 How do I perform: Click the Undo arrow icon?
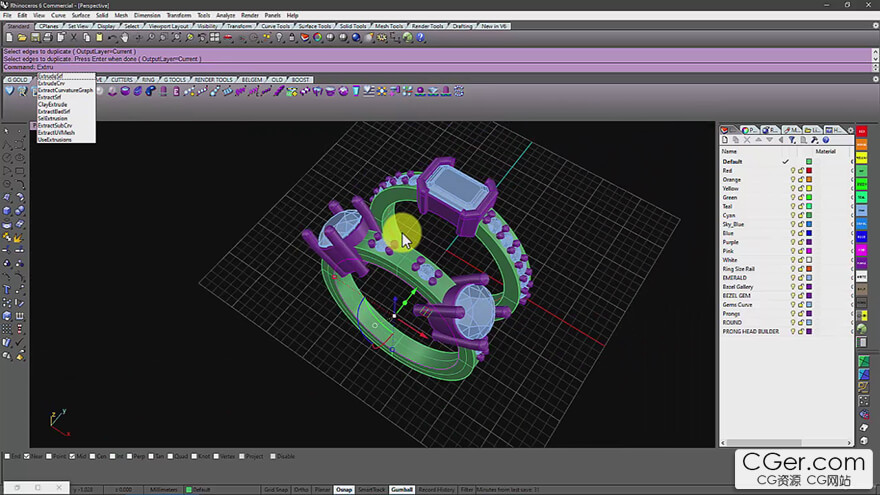point(112,38)
